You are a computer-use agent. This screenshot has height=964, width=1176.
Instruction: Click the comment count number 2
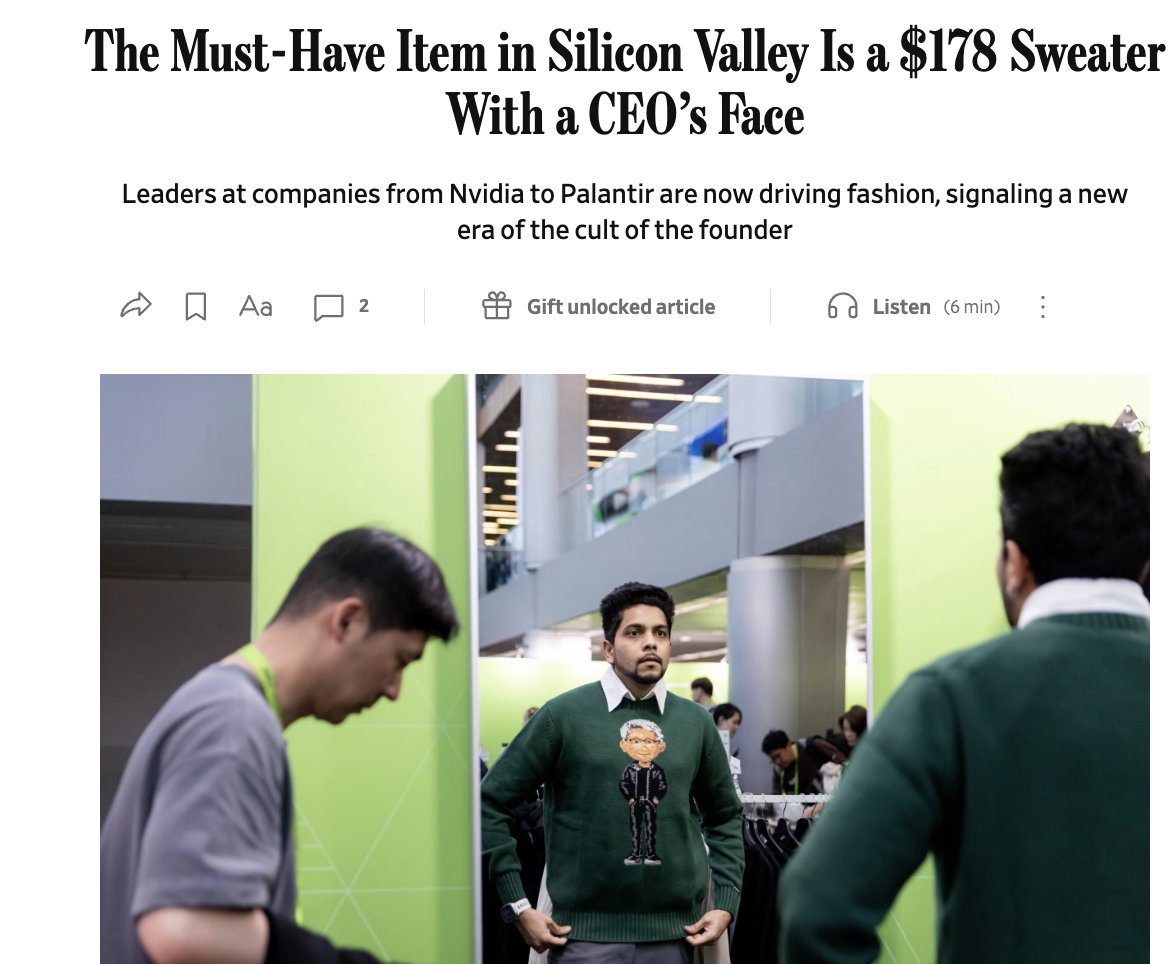[364, 305]
